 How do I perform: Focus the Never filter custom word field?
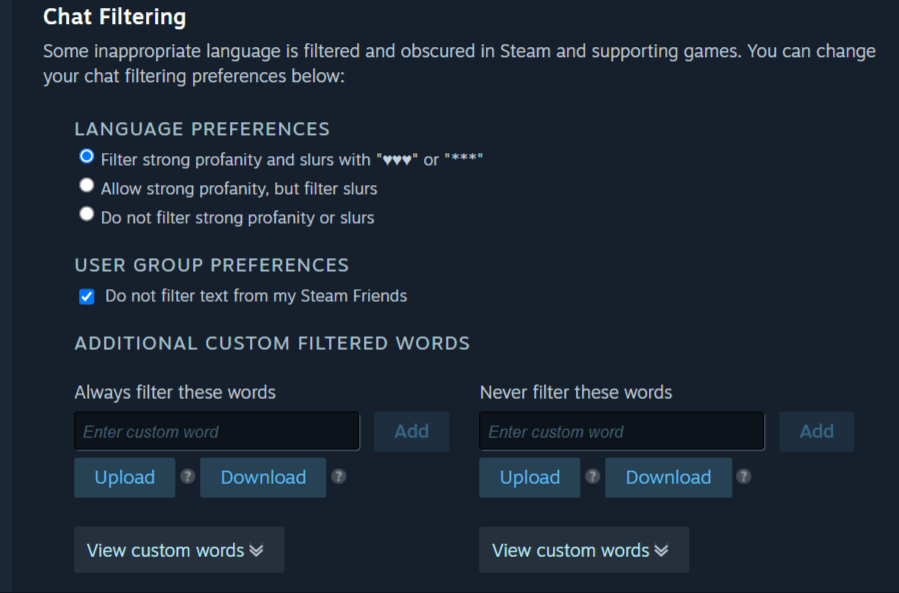click(x=622, y=431)
